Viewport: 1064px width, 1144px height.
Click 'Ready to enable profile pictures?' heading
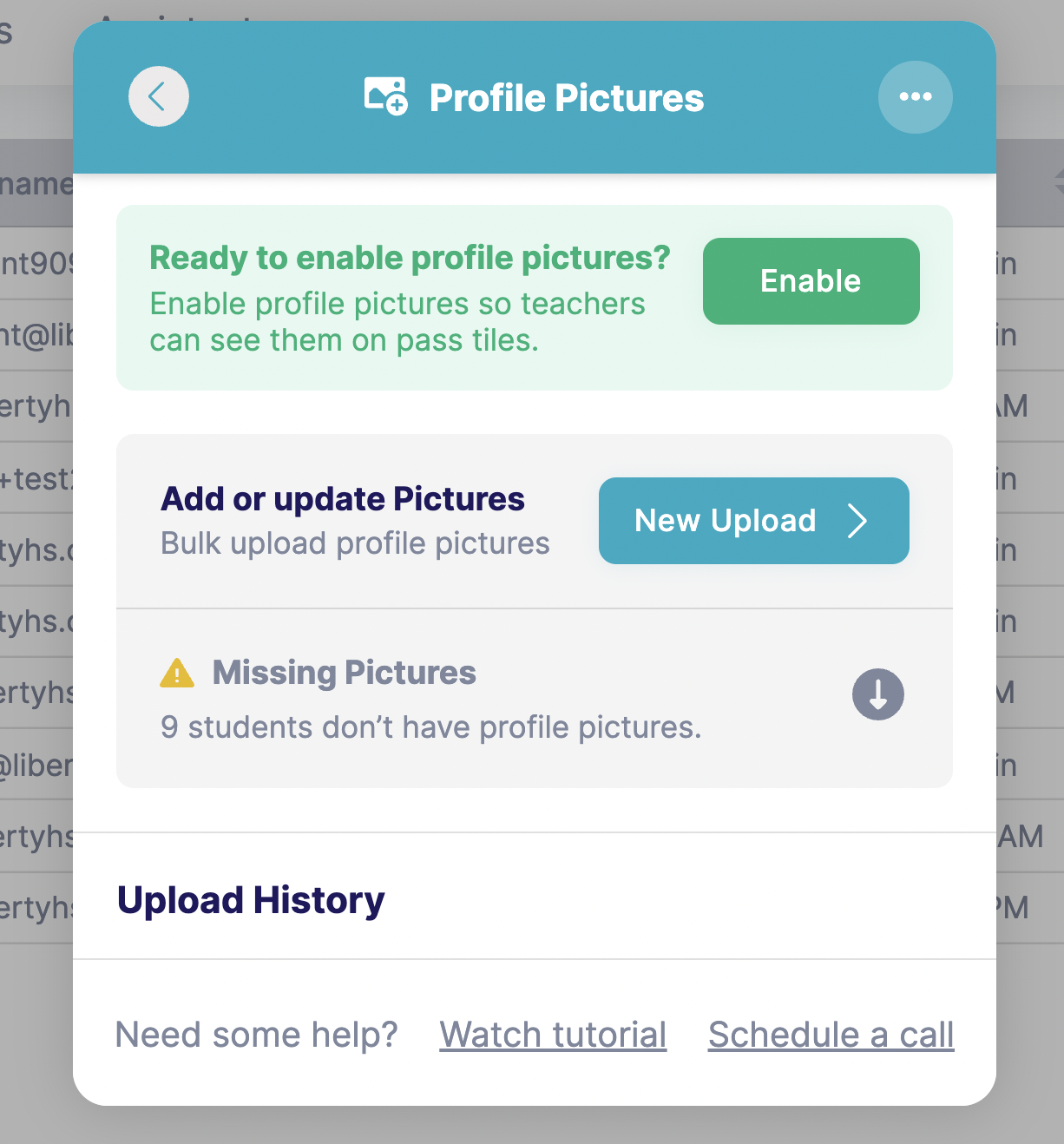pos(410,258)
